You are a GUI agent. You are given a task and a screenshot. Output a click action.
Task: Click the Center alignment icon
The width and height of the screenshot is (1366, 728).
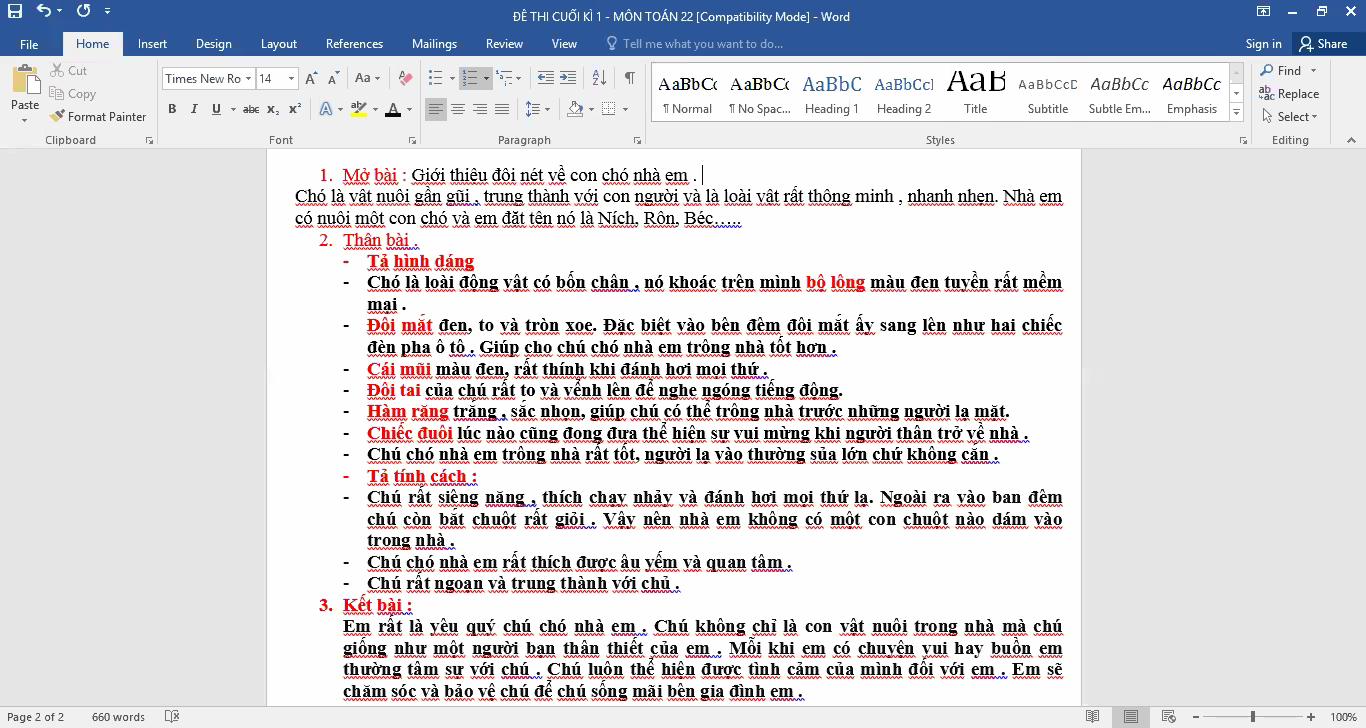(458, 109)
